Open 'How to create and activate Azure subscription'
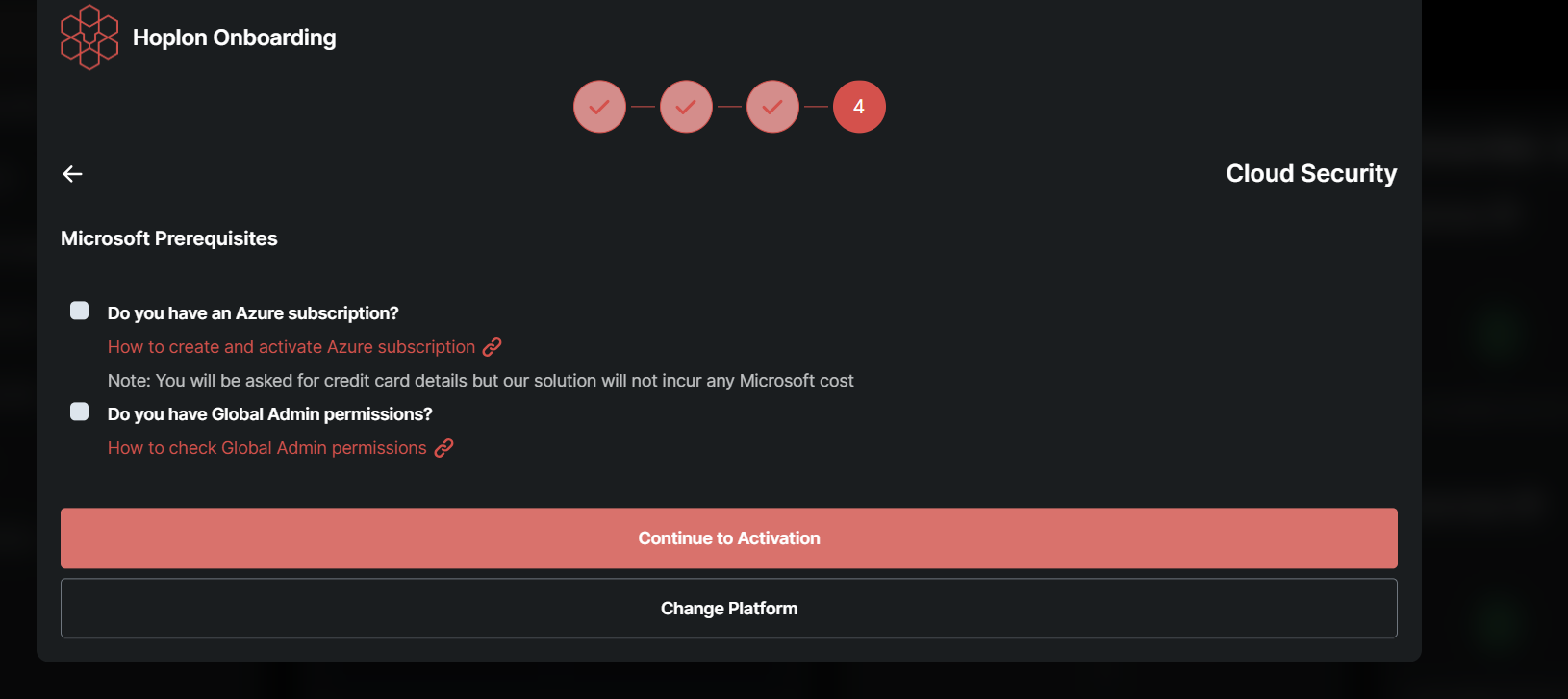This screenshot has height=699, width=1568. coord(291,347)
